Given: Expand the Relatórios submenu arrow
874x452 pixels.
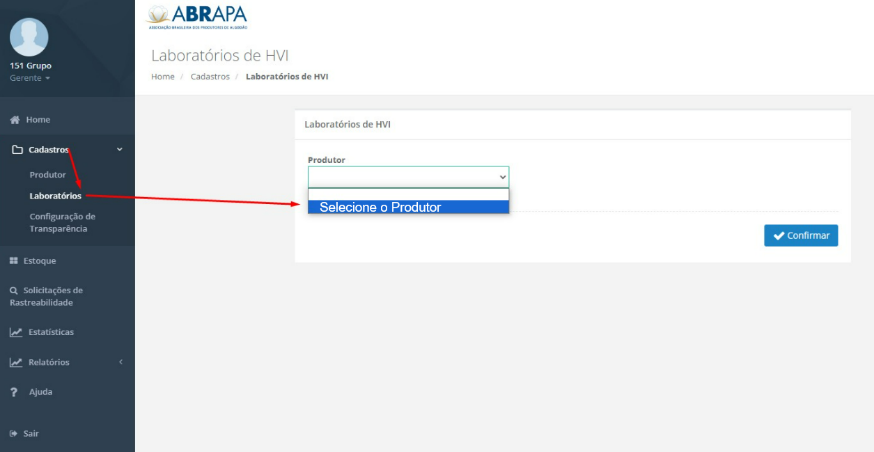Looking at the screenshot, I should coord(120,362).
